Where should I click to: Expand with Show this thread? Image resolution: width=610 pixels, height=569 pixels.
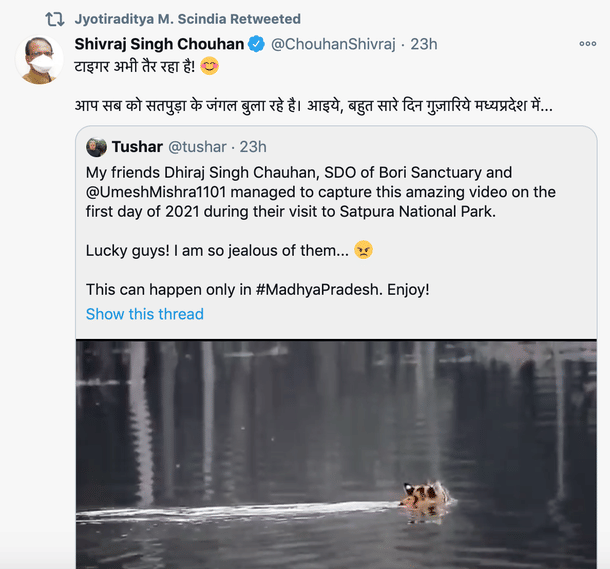click(x=144, y=314)
